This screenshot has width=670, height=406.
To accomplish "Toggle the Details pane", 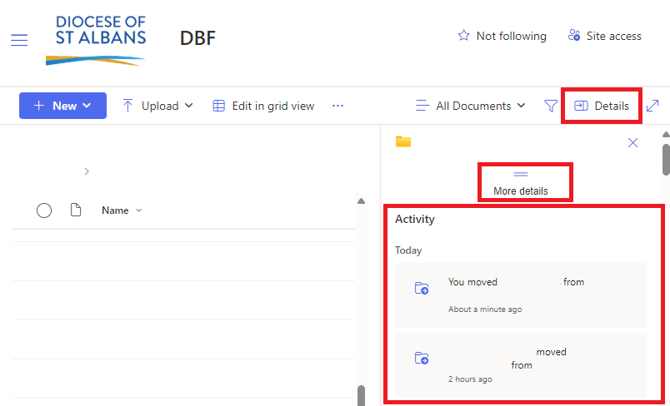I will (602, 106).
